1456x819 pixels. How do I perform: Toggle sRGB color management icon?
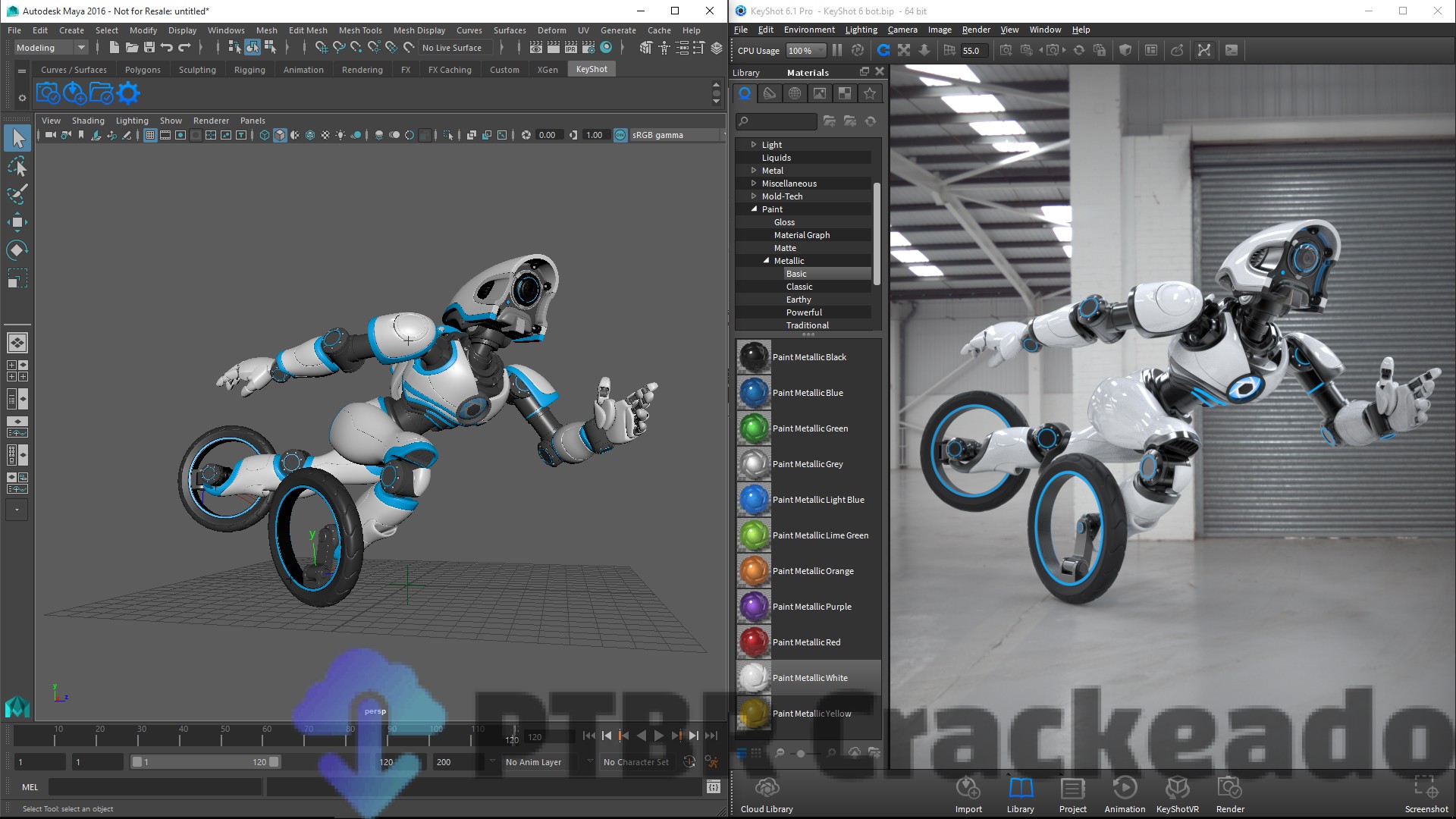point(620,135)
